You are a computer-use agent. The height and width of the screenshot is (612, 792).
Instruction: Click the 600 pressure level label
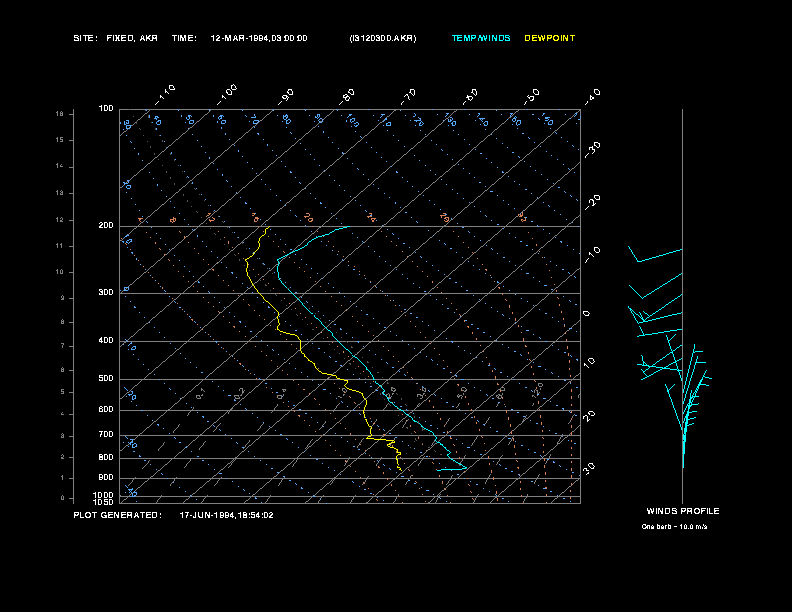click(106, 410)
